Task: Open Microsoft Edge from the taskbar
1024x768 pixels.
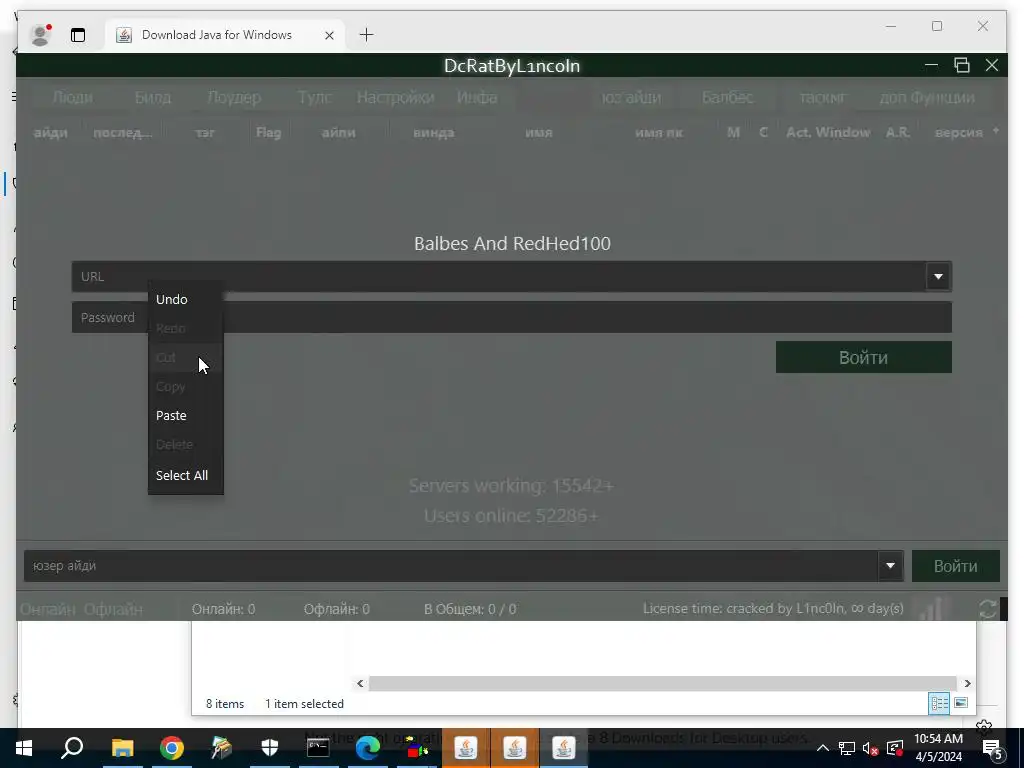Action: click(x=368, y=748)
